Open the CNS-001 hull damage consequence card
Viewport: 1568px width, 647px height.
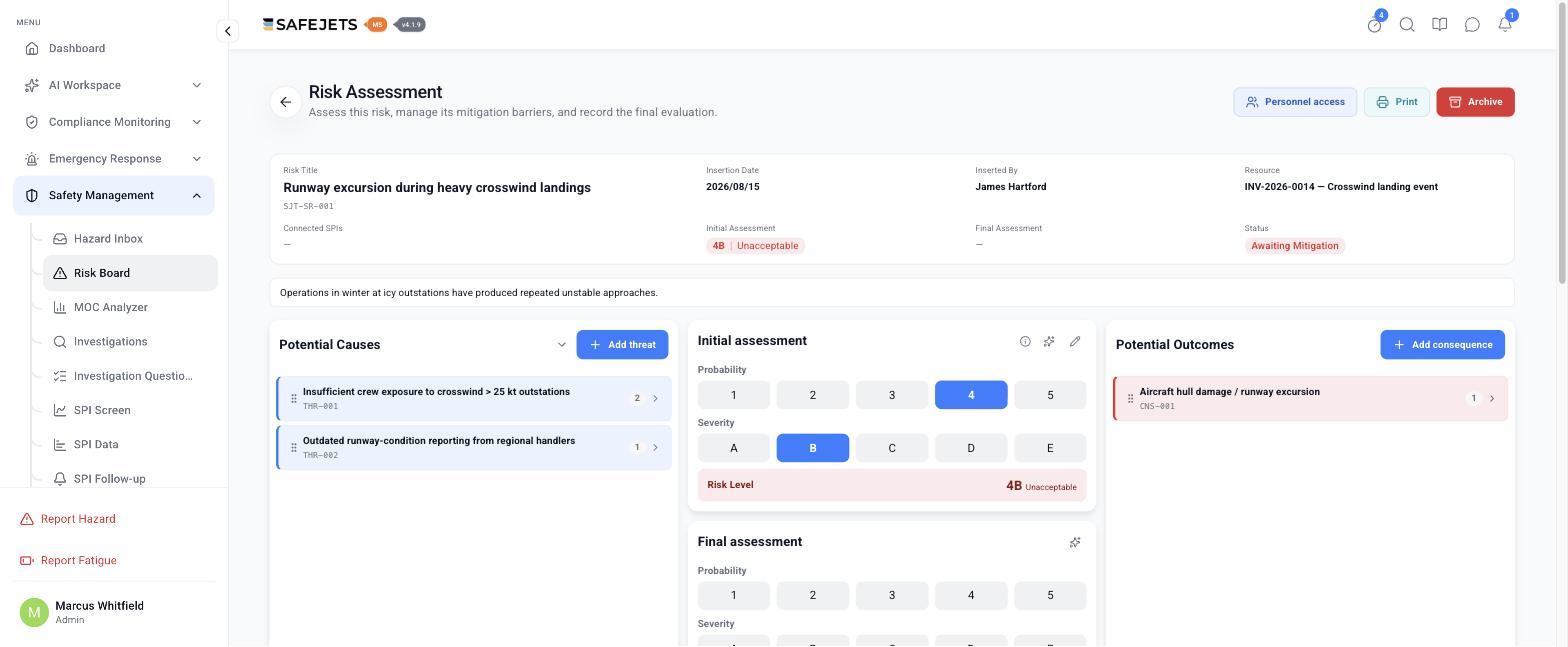coord(1311,399)
